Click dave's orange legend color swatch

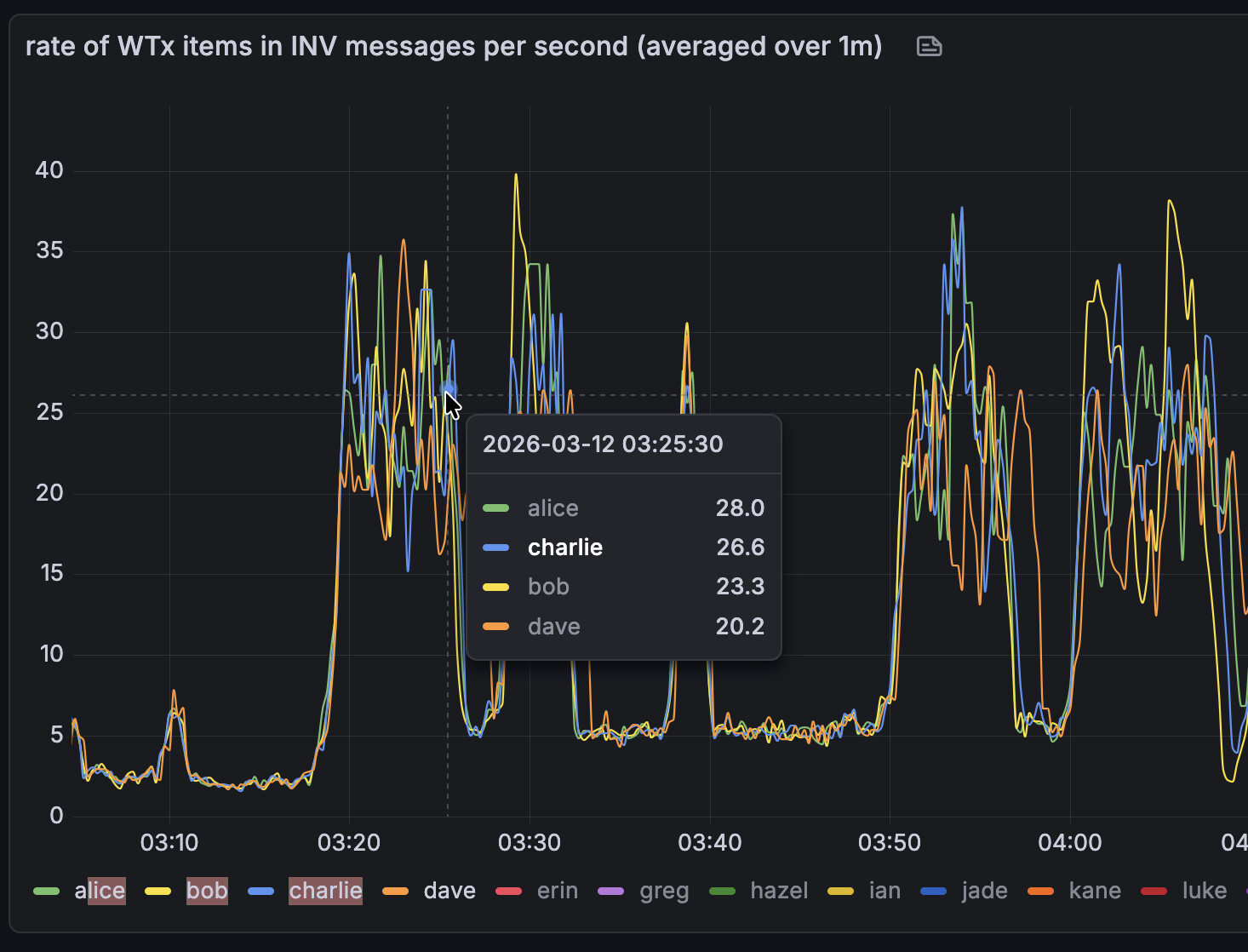point(396,892)
